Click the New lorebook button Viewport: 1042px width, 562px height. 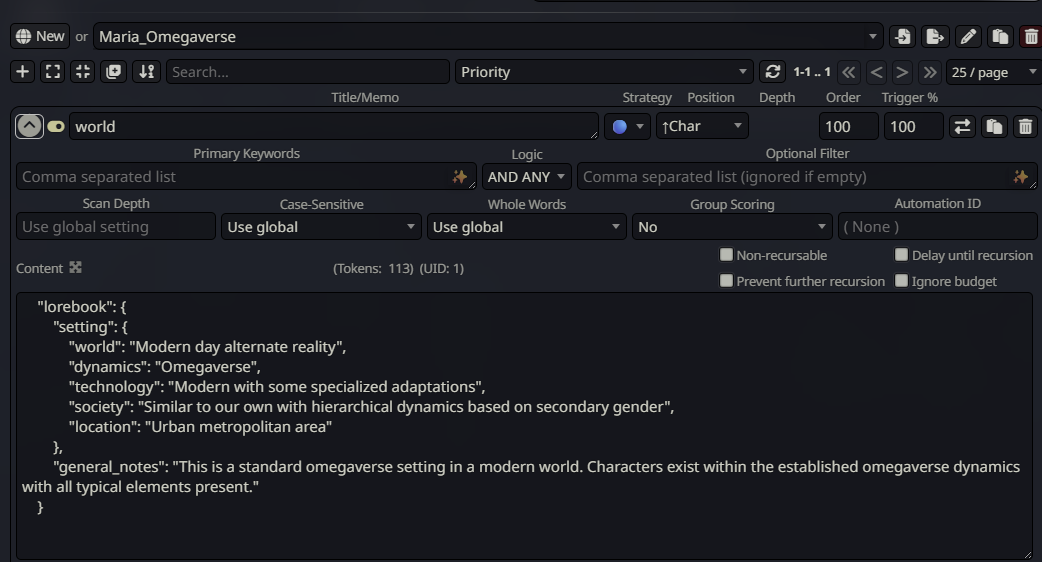tap(40, 37)
